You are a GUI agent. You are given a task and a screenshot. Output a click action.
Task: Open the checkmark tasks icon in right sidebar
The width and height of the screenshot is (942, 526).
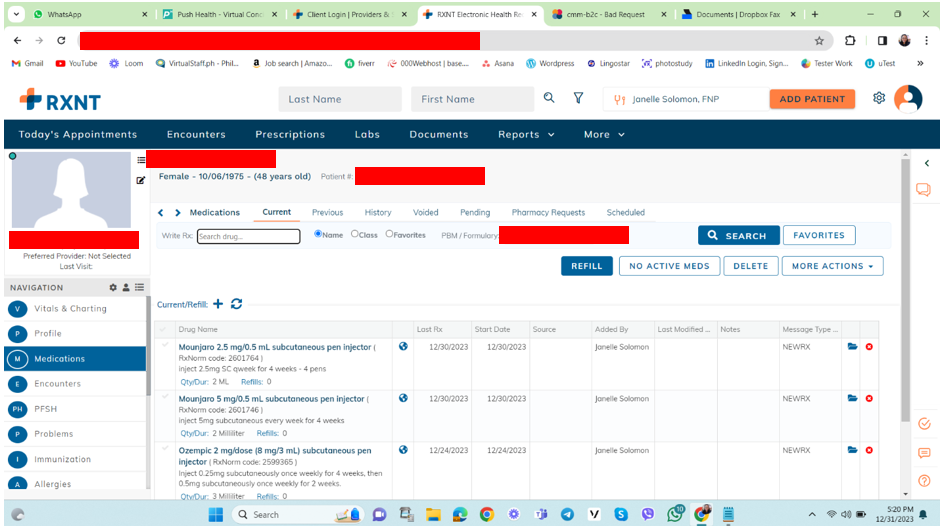click(x=925, y=424)
